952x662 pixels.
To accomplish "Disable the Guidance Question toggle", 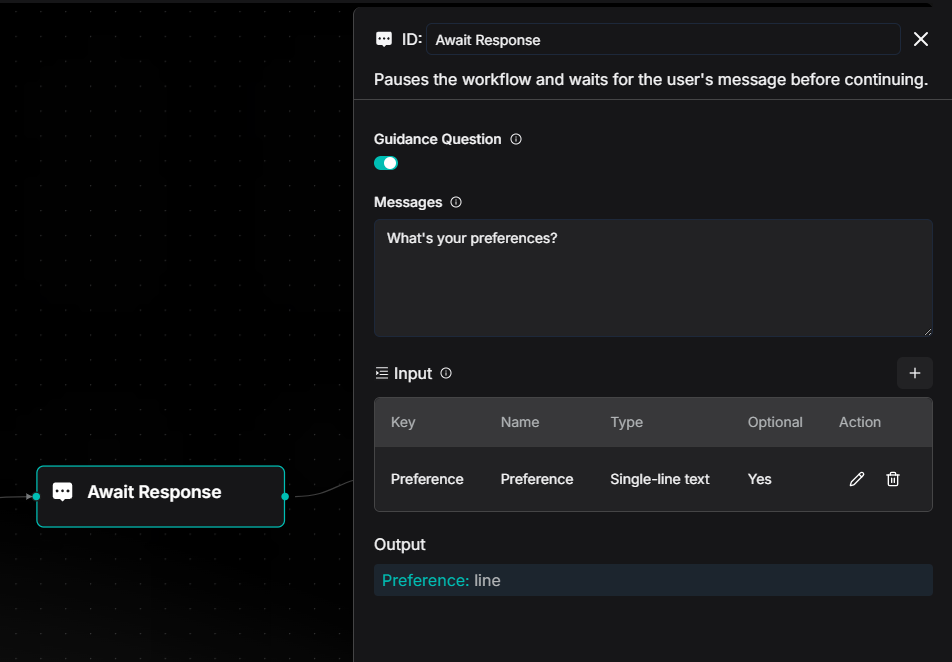I will click(x=386, y=163).
